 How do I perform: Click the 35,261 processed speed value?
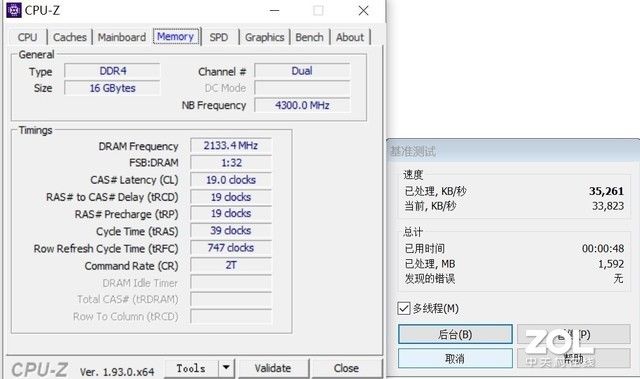[x=606, y=191]
